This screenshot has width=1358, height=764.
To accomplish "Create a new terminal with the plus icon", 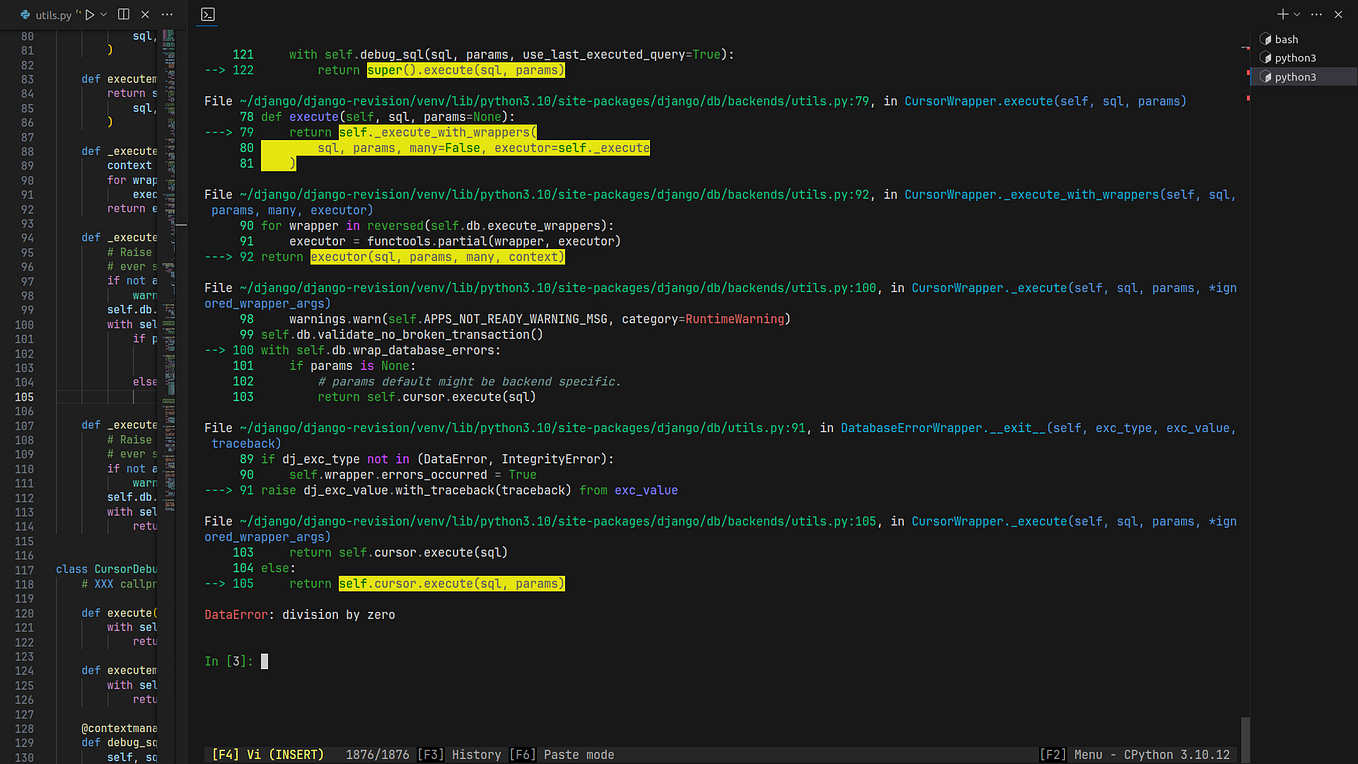I will pos(1283,14).
